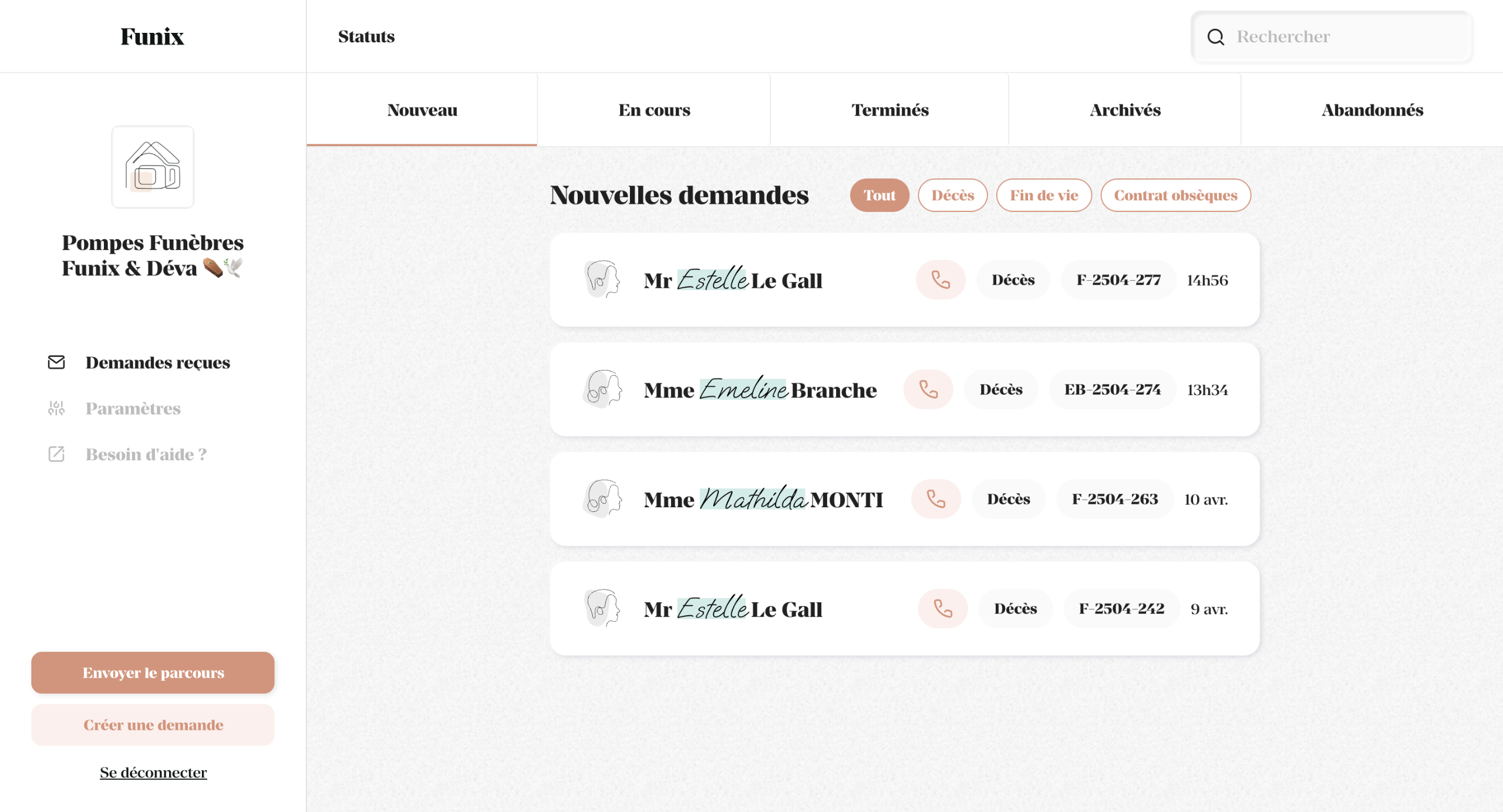
Task: Apply Contrat obsèques filter
Action: (1175, 195)
